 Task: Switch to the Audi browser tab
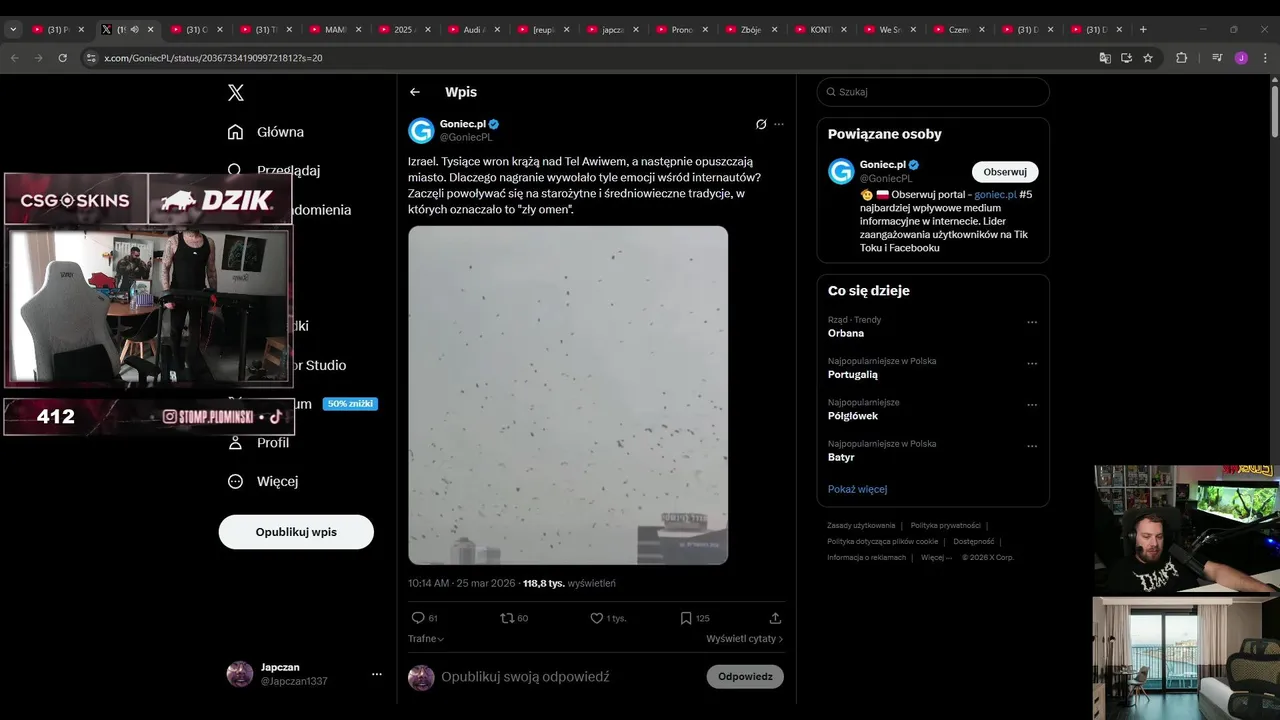474,30
